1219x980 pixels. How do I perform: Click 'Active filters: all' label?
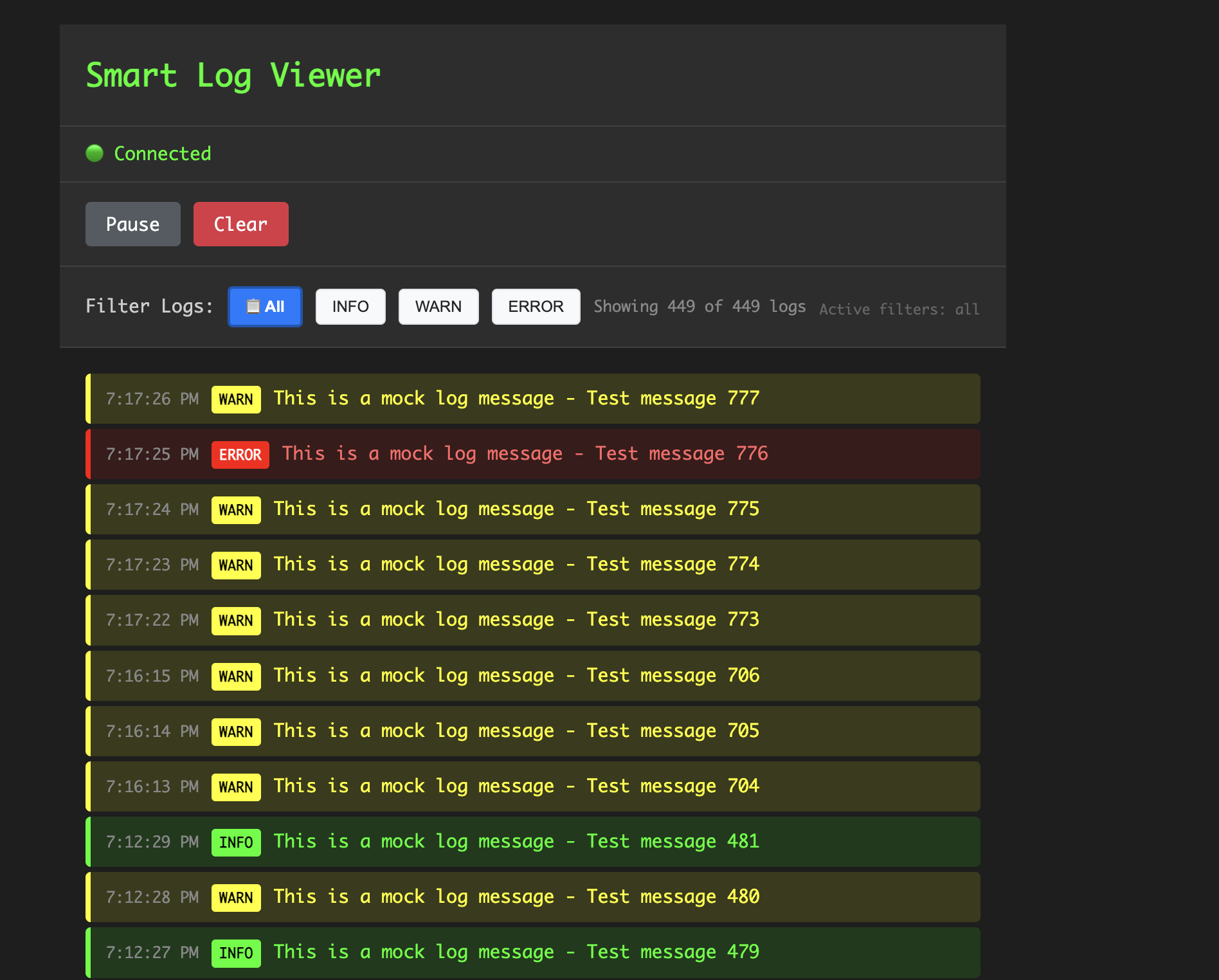click(x=899, y=309)
